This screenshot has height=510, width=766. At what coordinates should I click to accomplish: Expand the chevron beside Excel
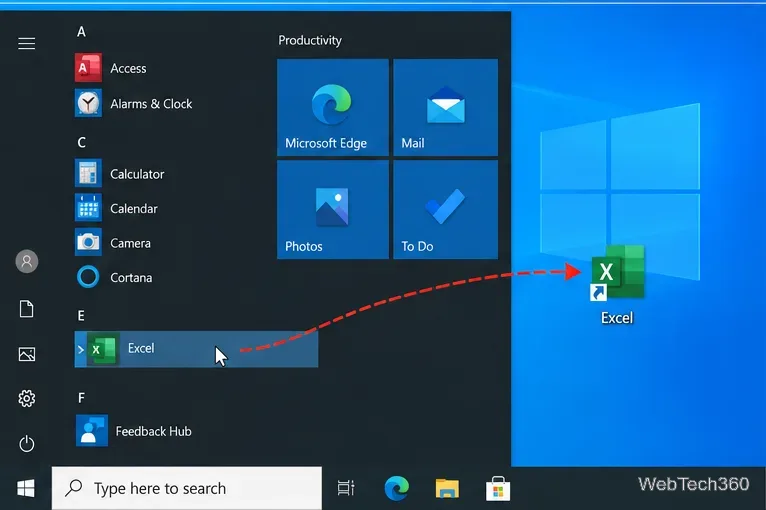pyautogui.click(x=81, y=349)
